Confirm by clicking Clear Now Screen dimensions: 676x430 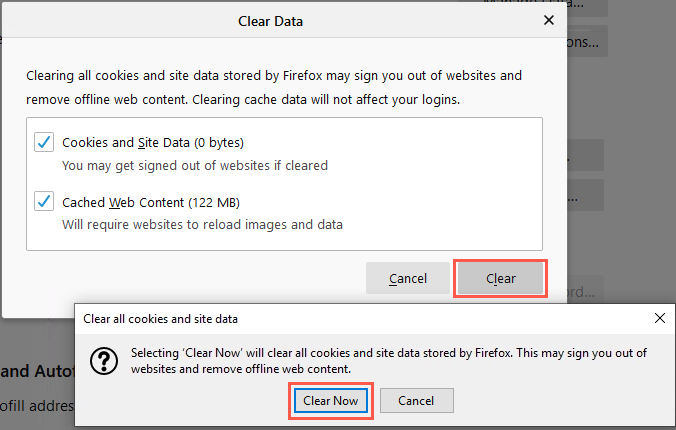[x=331, y=401]
